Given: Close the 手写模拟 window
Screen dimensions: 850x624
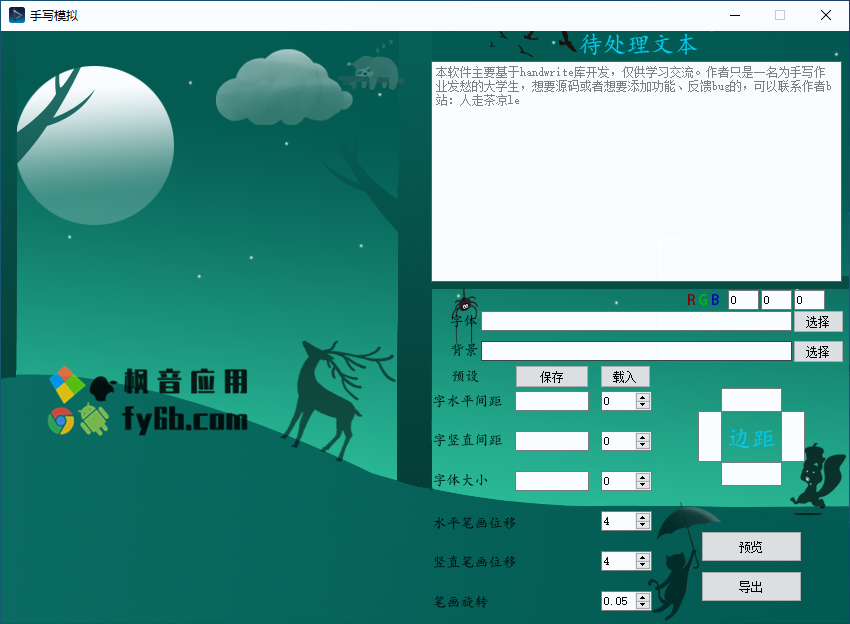Looking at the screenshot, I should [826, 15].
